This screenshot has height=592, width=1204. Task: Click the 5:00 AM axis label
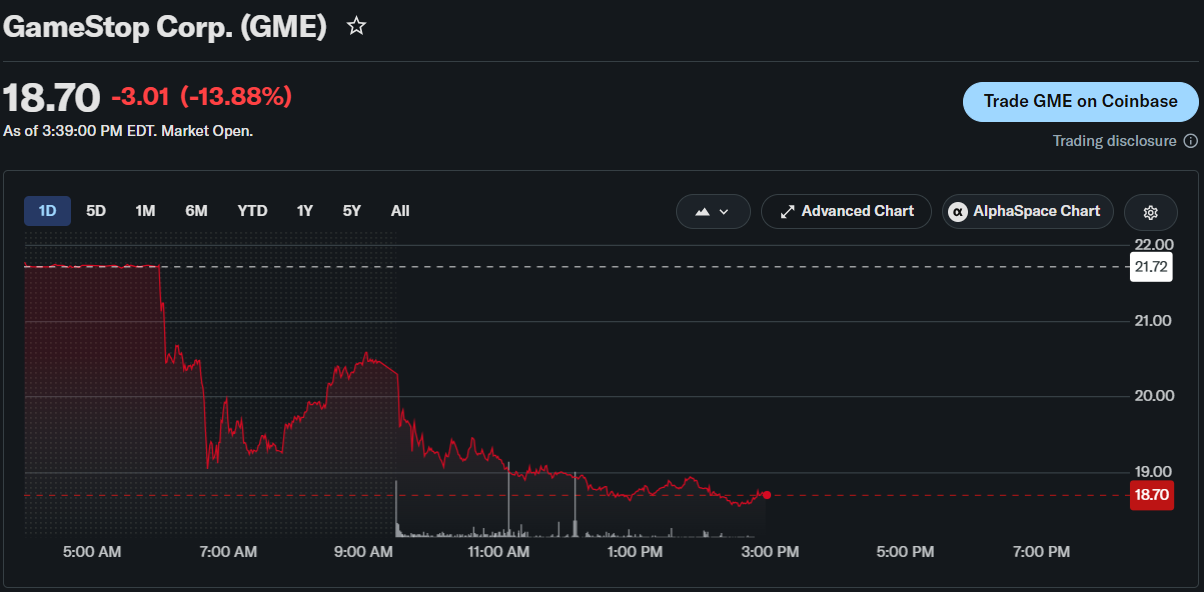coord(91,552)
